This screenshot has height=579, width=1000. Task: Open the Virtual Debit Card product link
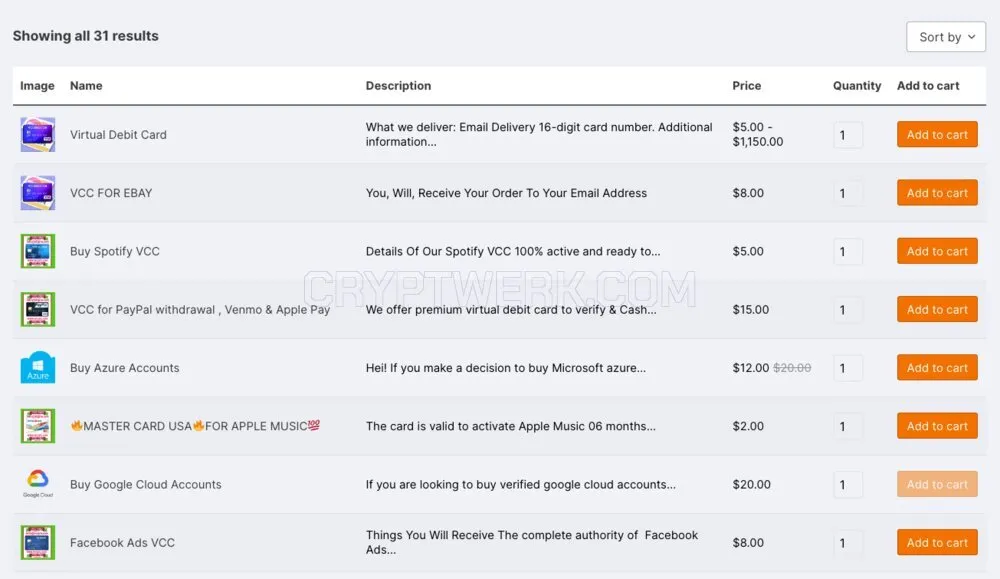click(118, 135)
